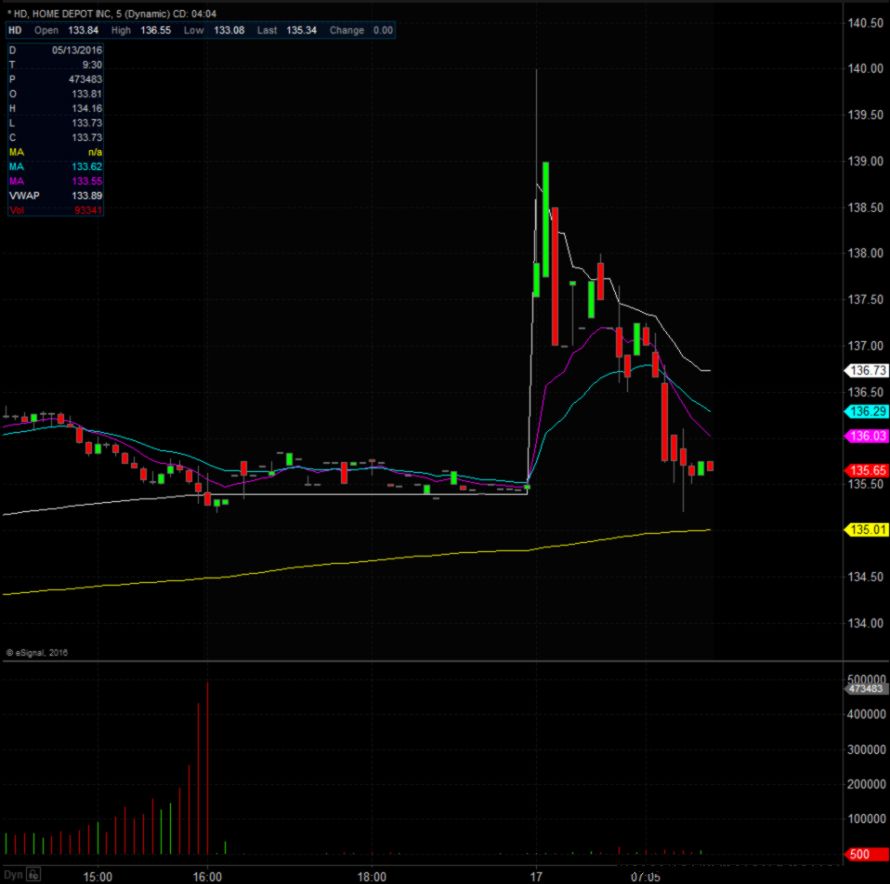
Task: Click the 15:00 time axis label
Action: [97, 877]
